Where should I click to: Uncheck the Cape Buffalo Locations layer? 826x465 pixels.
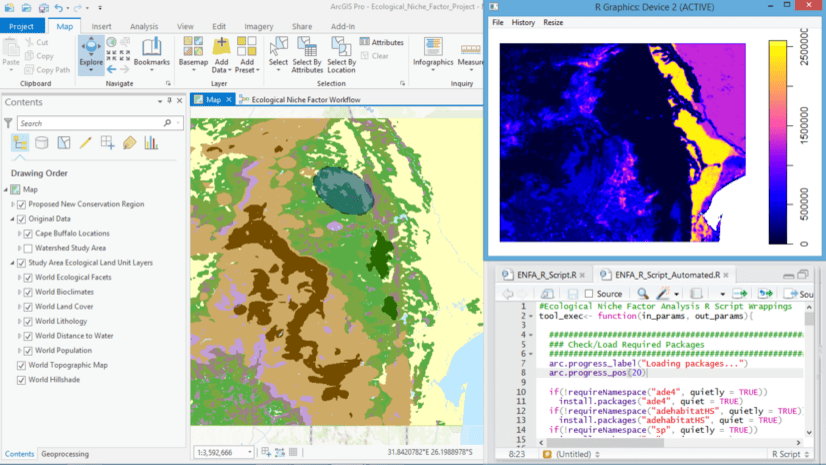click(28, 233)
